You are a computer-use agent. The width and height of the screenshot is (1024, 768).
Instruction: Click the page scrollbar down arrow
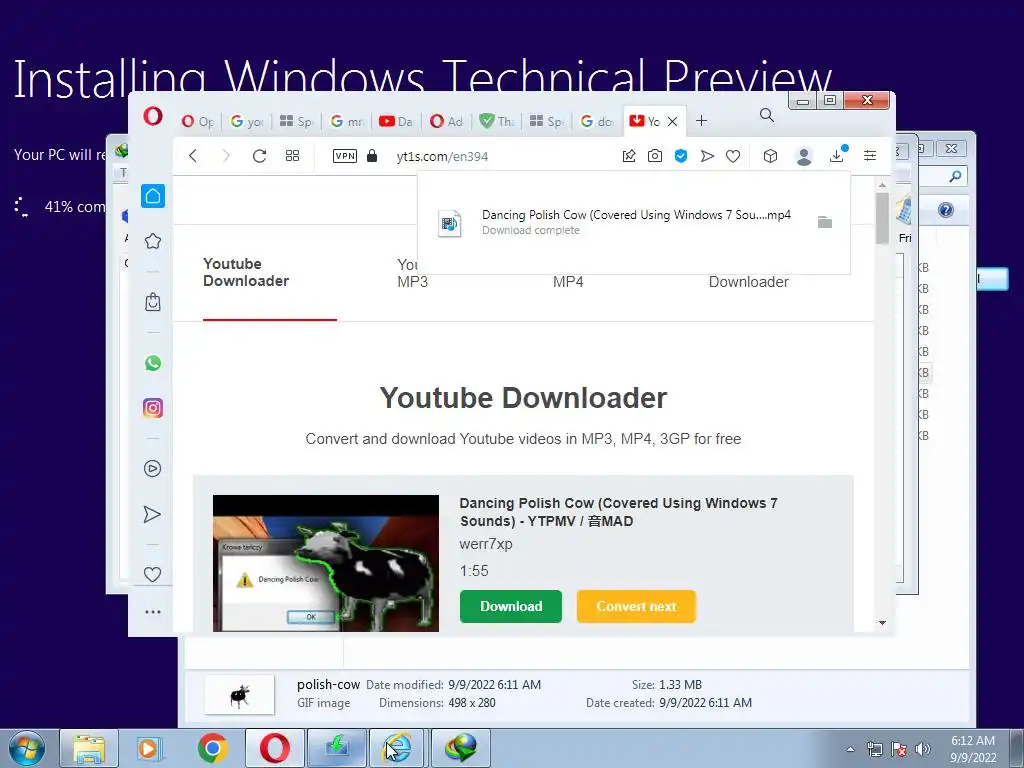click(x=882, y=623)
